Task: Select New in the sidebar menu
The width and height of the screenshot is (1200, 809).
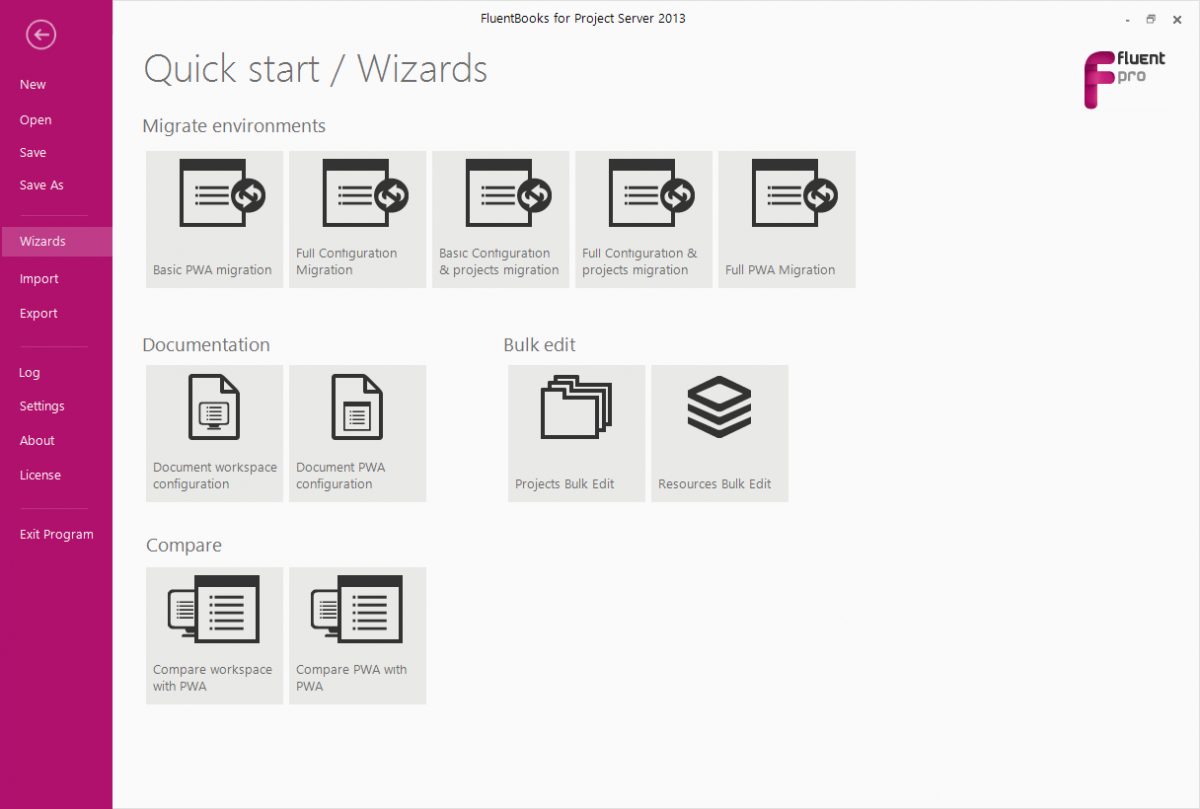Action: pyautogui.click(x=33, y=85)
